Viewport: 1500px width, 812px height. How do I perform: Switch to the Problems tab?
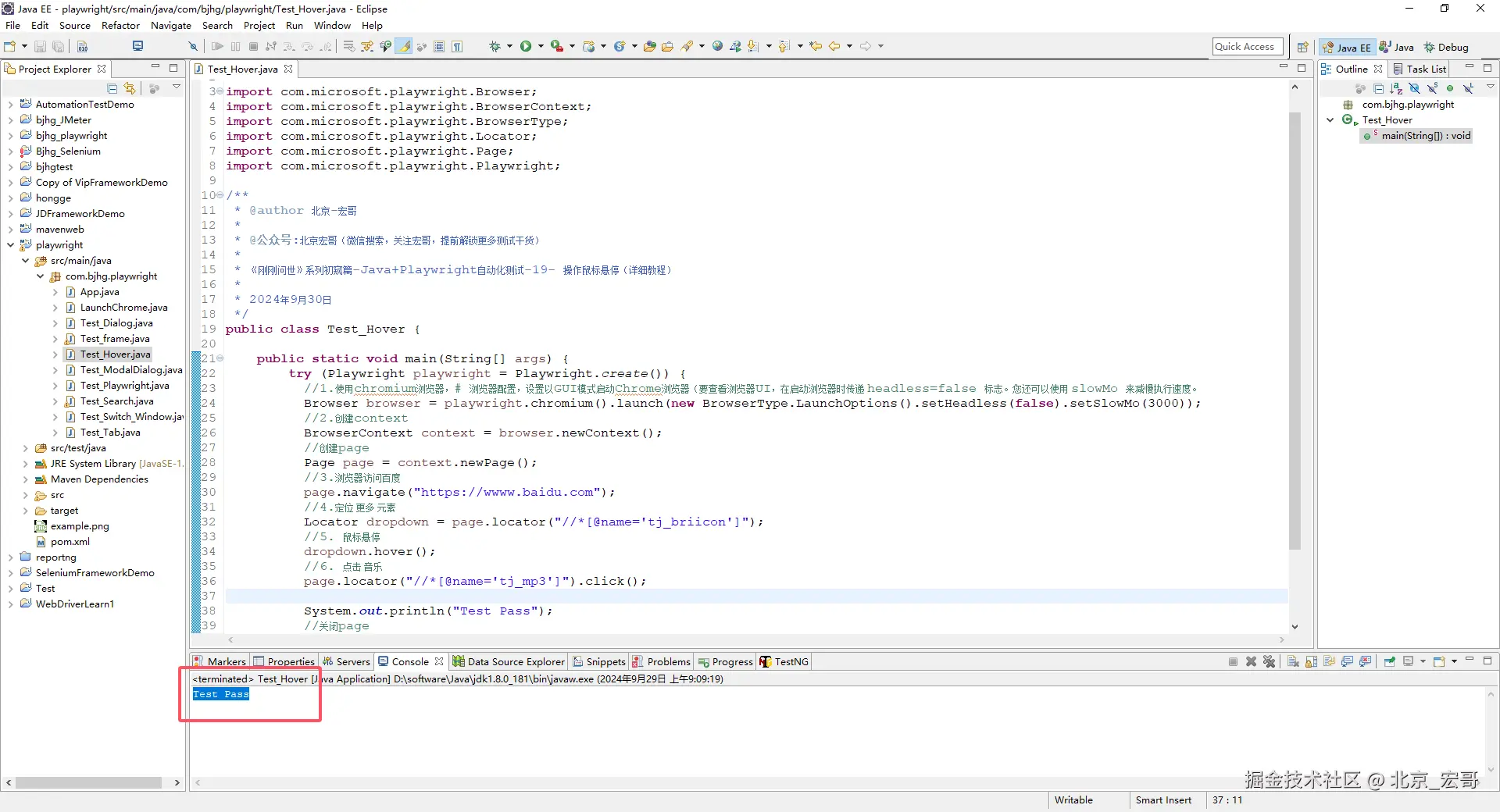(661, 661)
